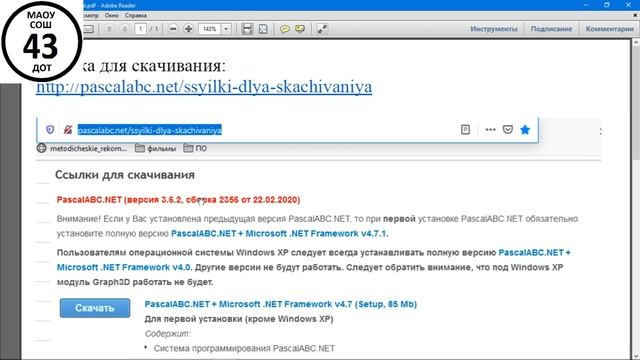Viewport: 640px width, 360px height.
Task: Open PascalABC.NET + .NET Framework v4.7.1 link
Action: click(x=280, y=233)
